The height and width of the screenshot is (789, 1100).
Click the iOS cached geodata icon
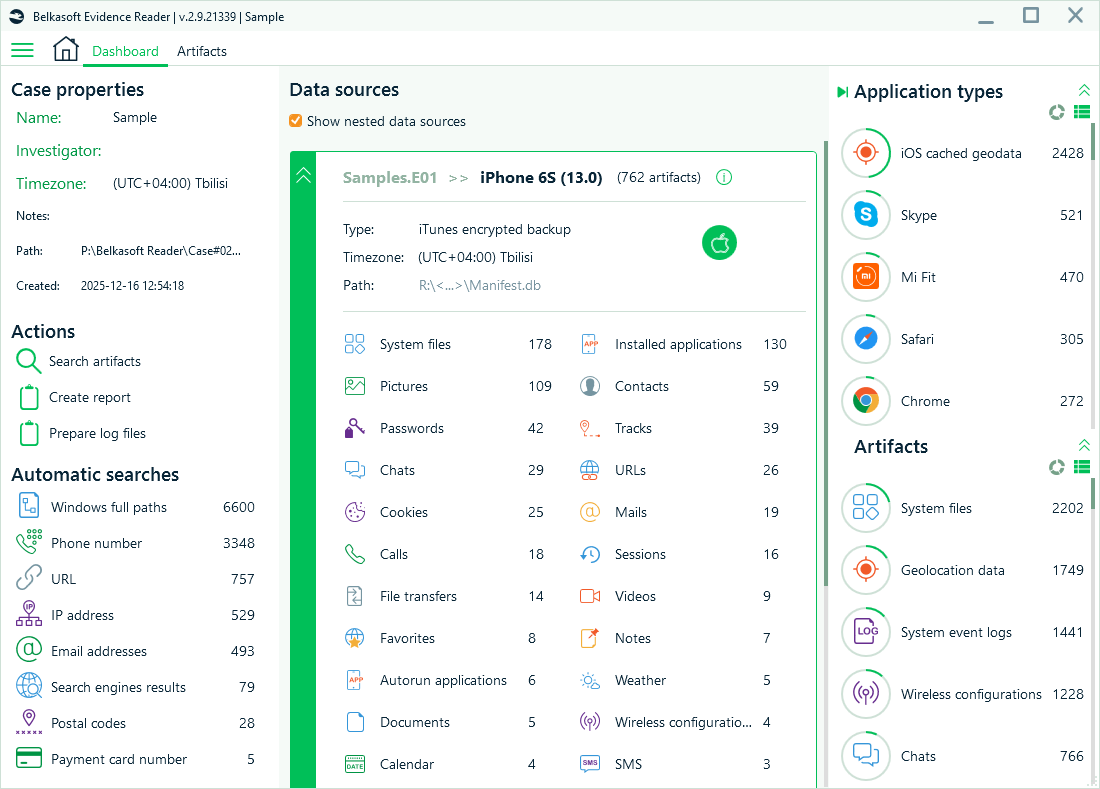pyautogui.click(x=865, y=153)
